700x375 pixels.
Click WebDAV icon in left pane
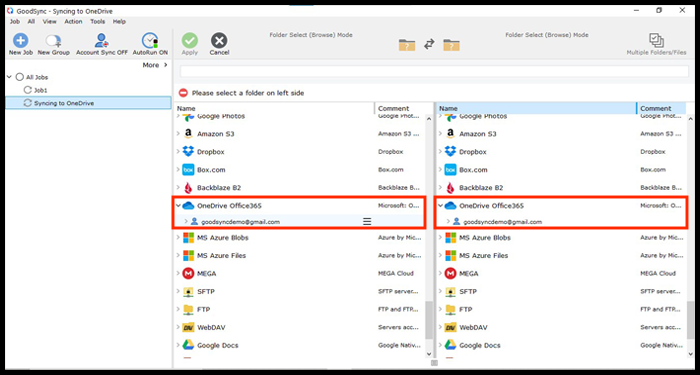pyautogui.click(x=188, y=327)
